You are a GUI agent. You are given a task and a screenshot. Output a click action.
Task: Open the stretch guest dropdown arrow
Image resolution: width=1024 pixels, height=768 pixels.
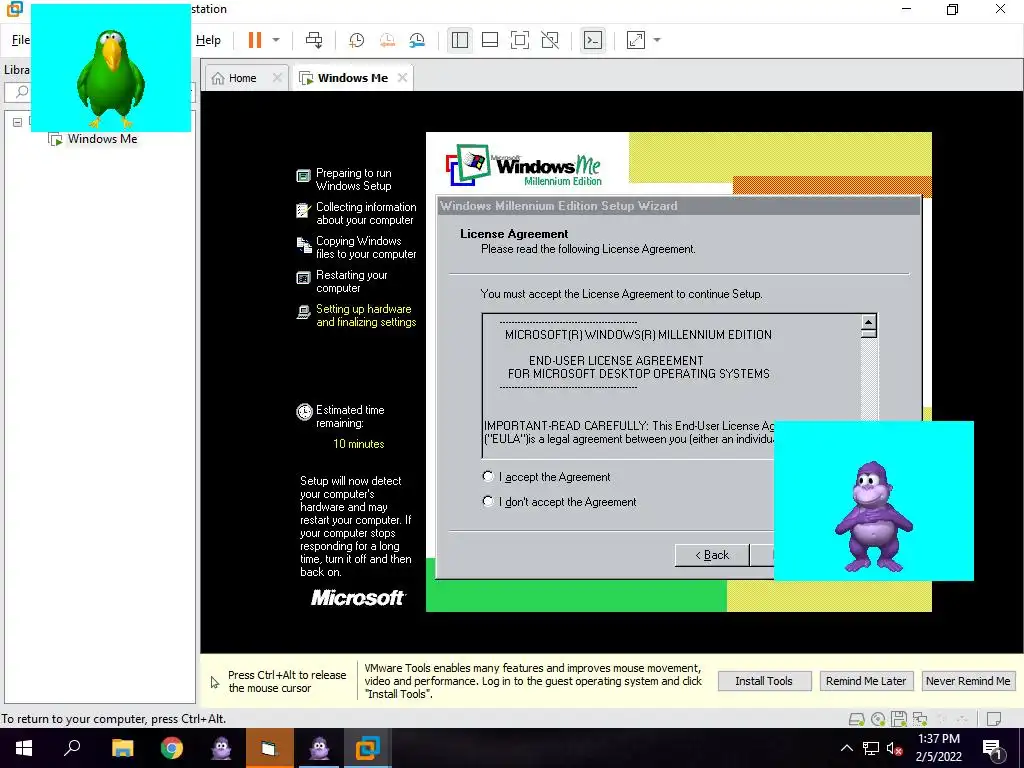[x=657, y=40]
